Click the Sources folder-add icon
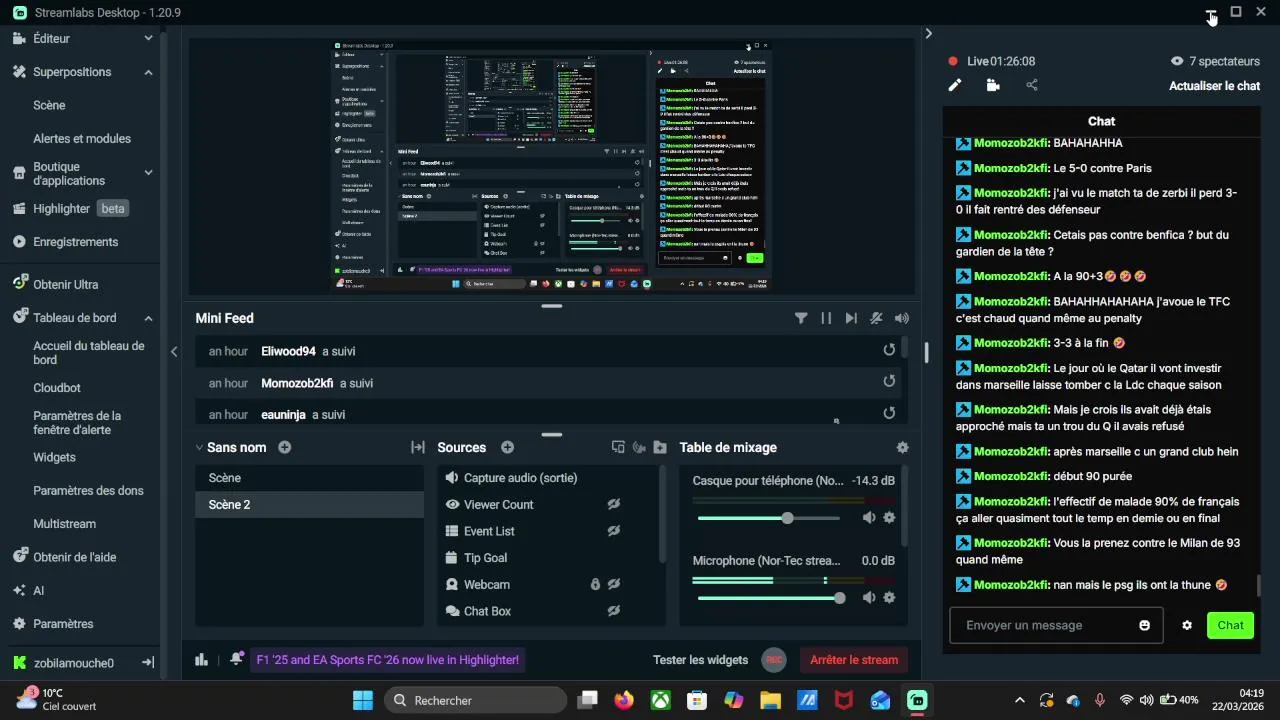 pos(660,448)
